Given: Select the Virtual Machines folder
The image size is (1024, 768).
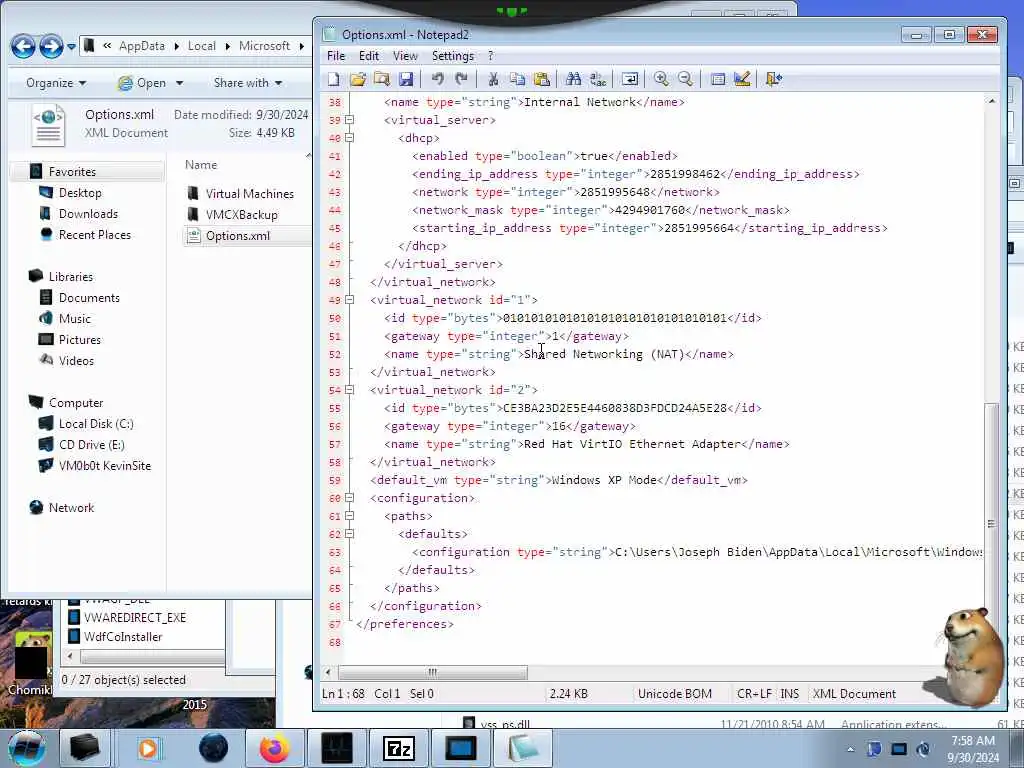Looking at the screenshot, I should (249, 194).
